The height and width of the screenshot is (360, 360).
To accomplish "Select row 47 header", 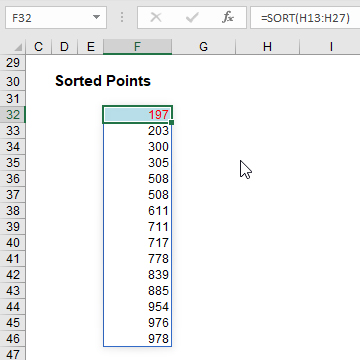I will (13, 354).
